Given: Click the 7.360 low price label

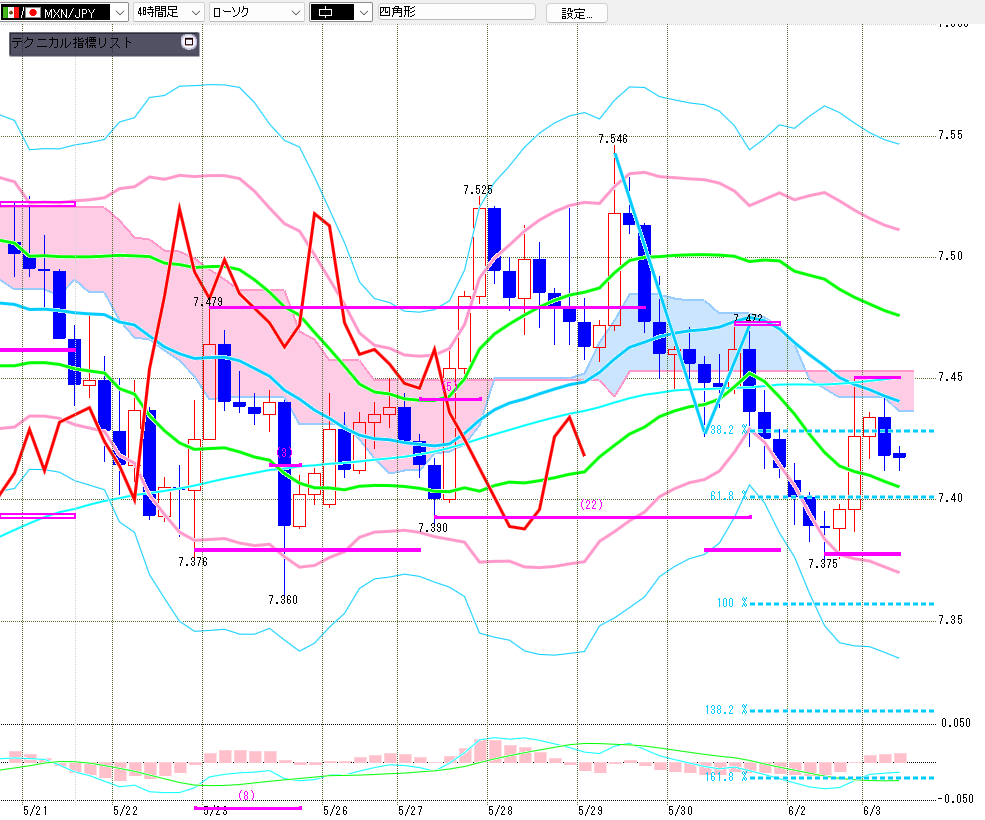Looking at the screenshot, I should [283, 600].
